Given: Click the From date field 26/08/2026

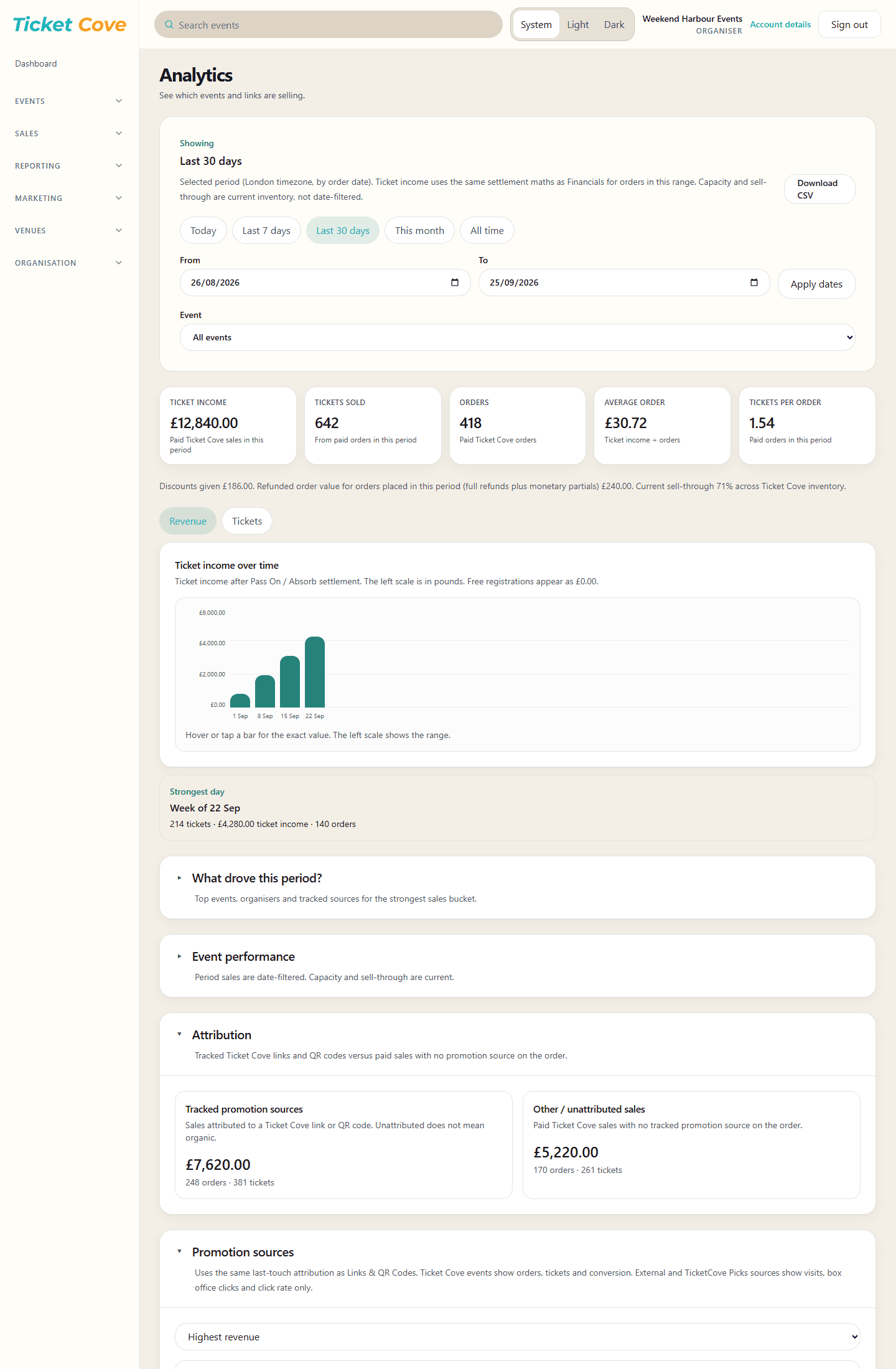Looking at the screenshot, I should pos(325,283).
